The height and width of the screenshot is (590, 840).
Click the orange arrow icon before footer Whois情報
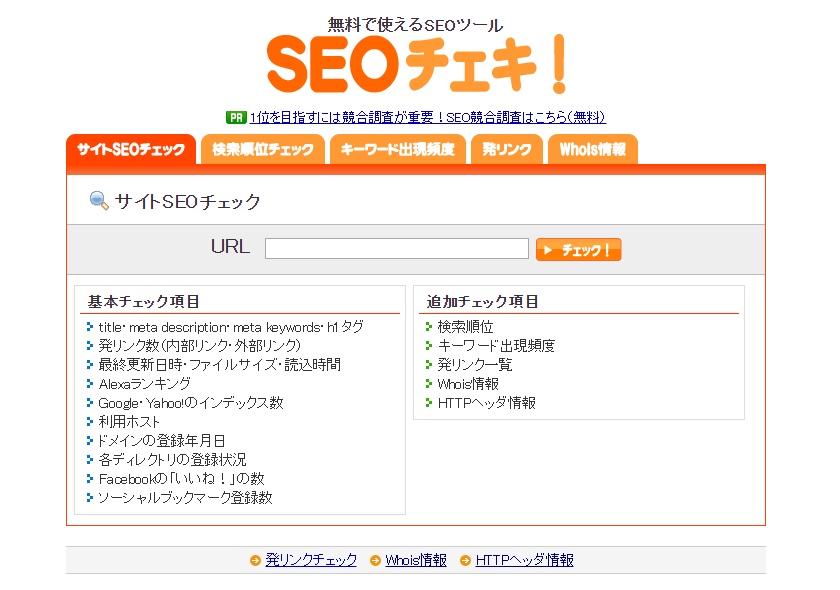[x=375, y=561]
